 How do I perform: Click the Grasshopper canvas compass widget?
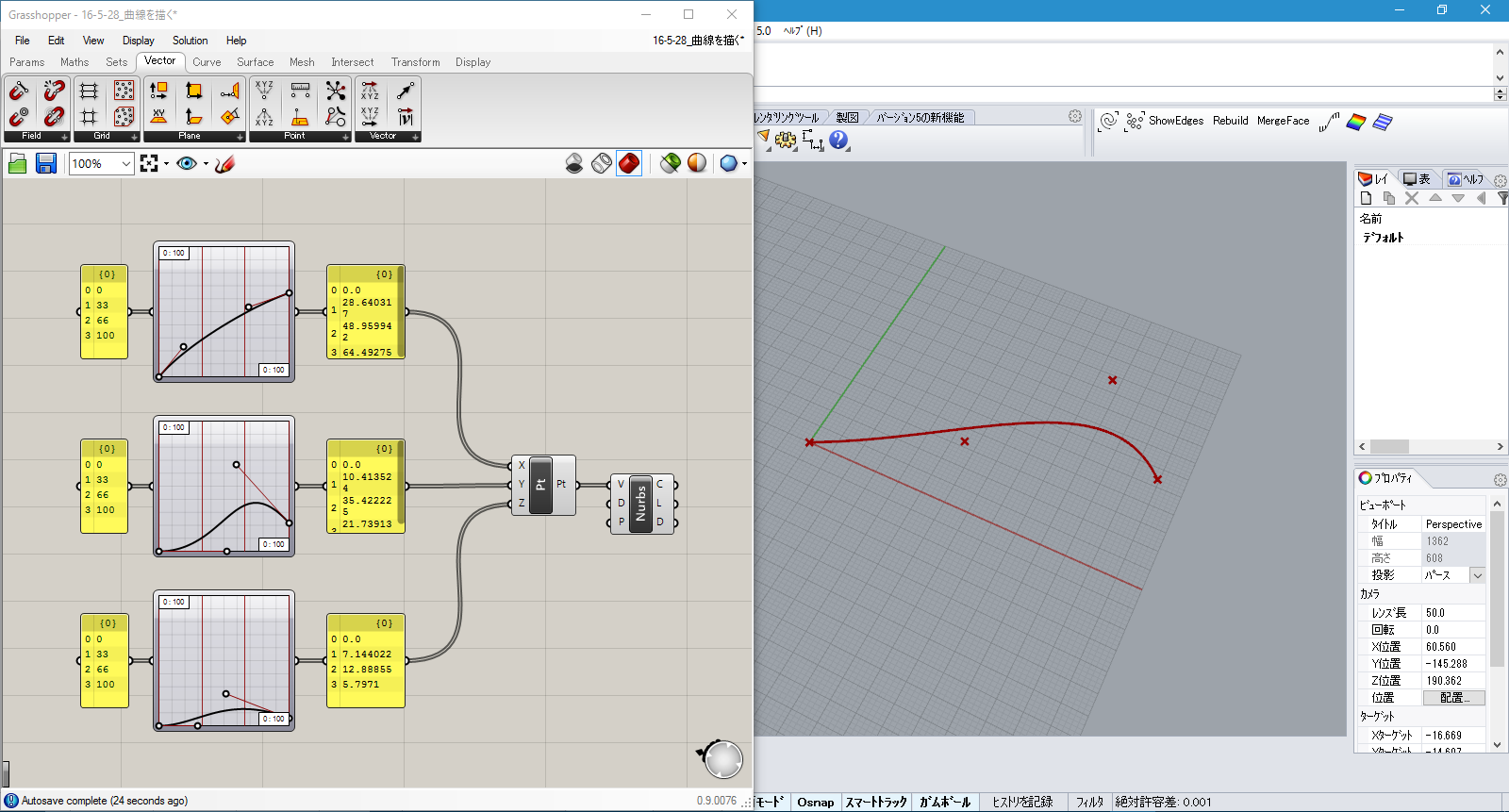coord(721,758)
